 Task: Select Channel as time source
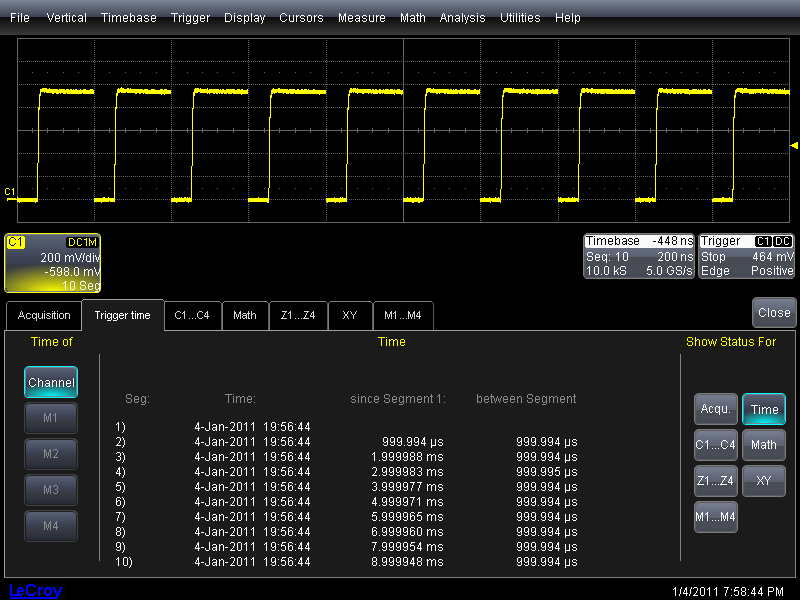point(51,382)
